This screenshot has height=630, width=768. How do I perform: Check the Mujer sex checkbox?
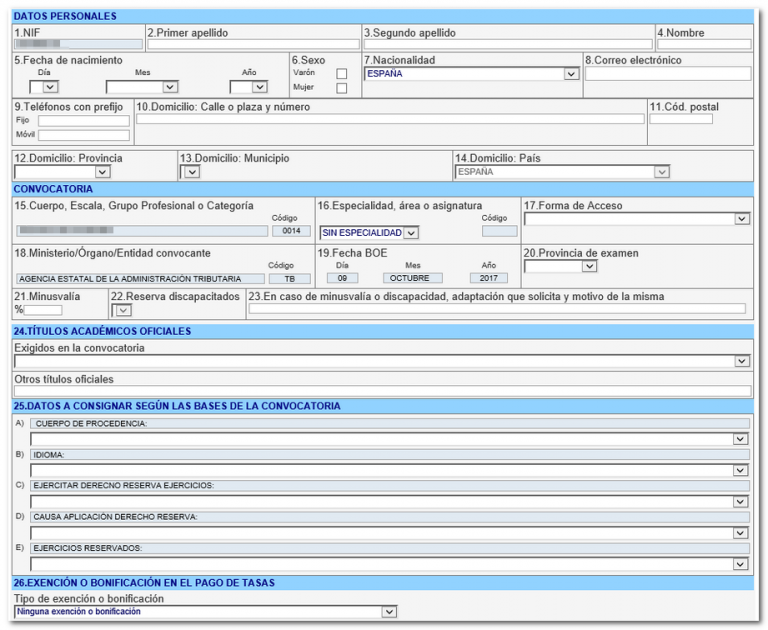pyautogui.click(x=342, y=88)
